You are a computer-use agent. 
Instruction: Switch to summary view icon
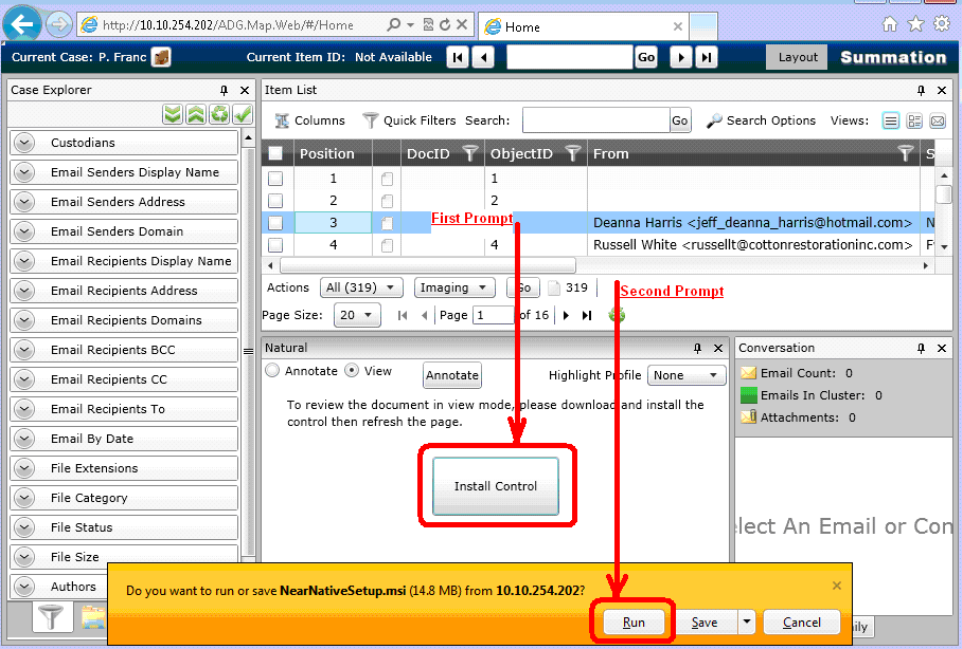click(914, 121)
